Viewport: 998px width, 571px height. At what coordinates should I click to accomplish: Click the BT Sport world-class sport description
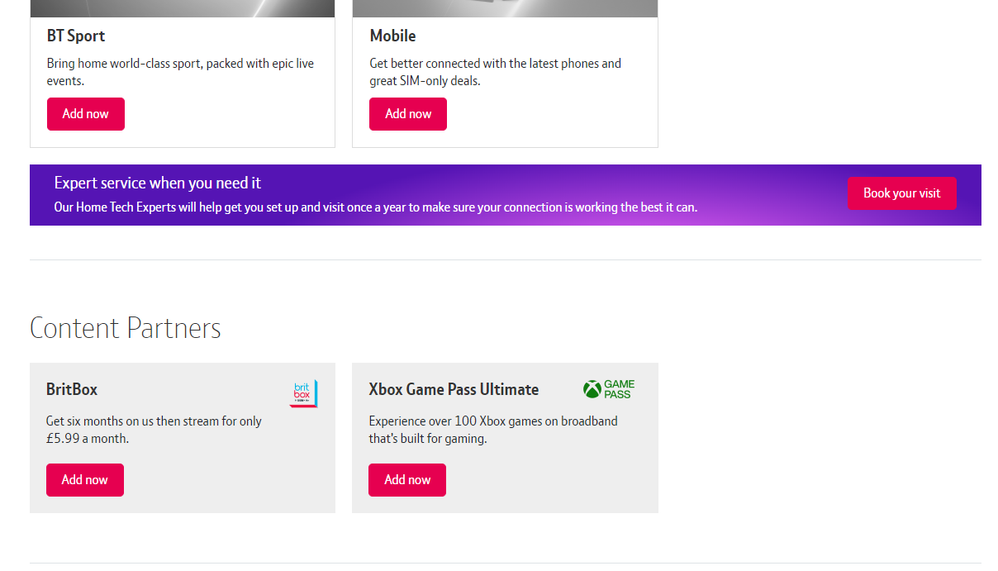[x=180, y=72]
